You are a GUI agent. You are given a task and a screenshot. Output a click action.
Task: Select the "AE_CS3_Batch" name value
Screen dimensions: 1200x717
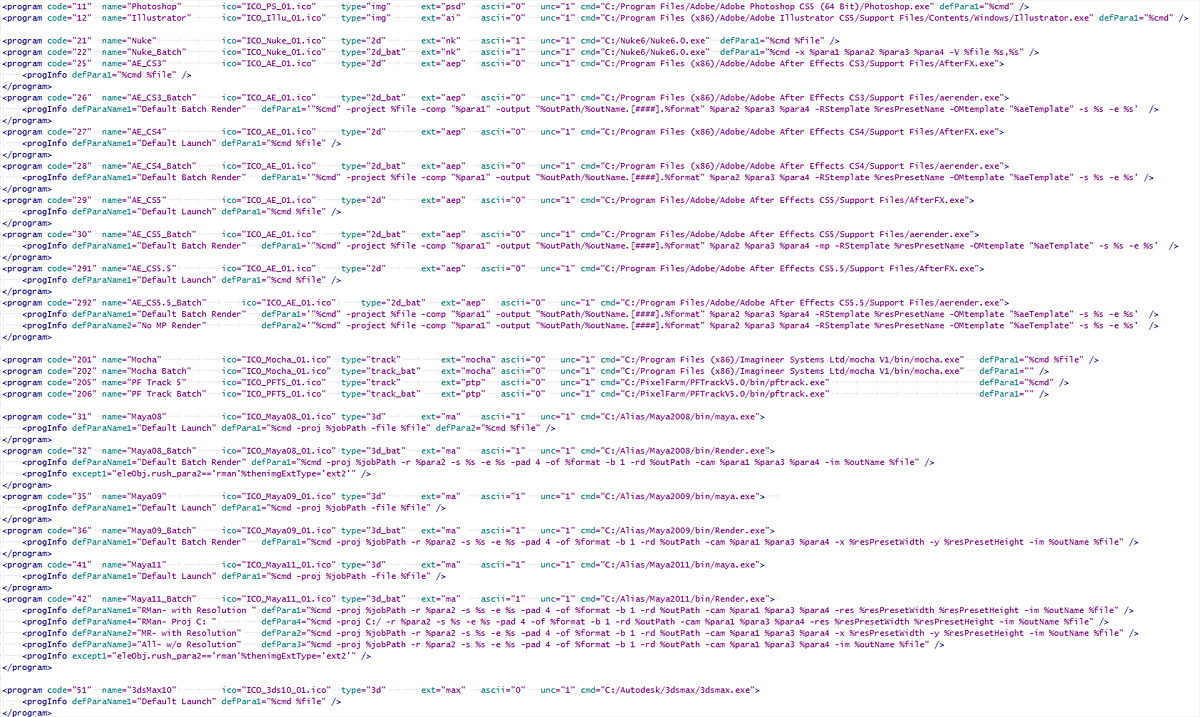(165, 97)
